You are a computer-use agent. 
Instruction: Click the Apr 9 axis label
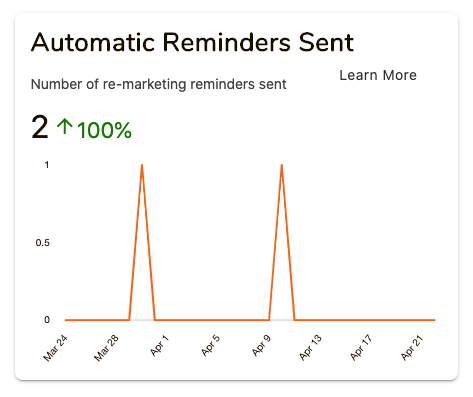click(262, 346)
